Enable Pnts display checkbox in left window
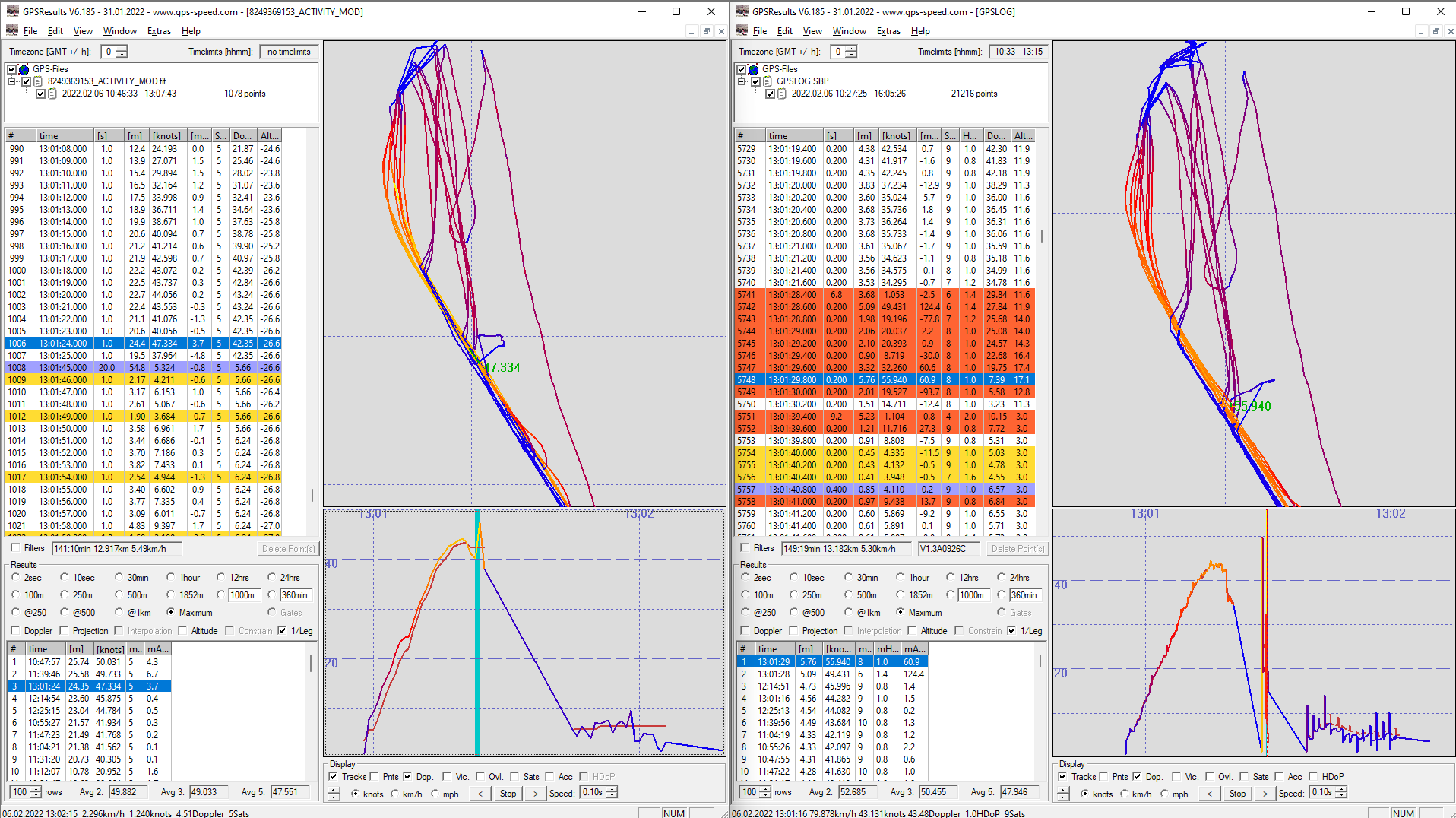The height and width of the screenshot is (818, 1456). (374, 776)
